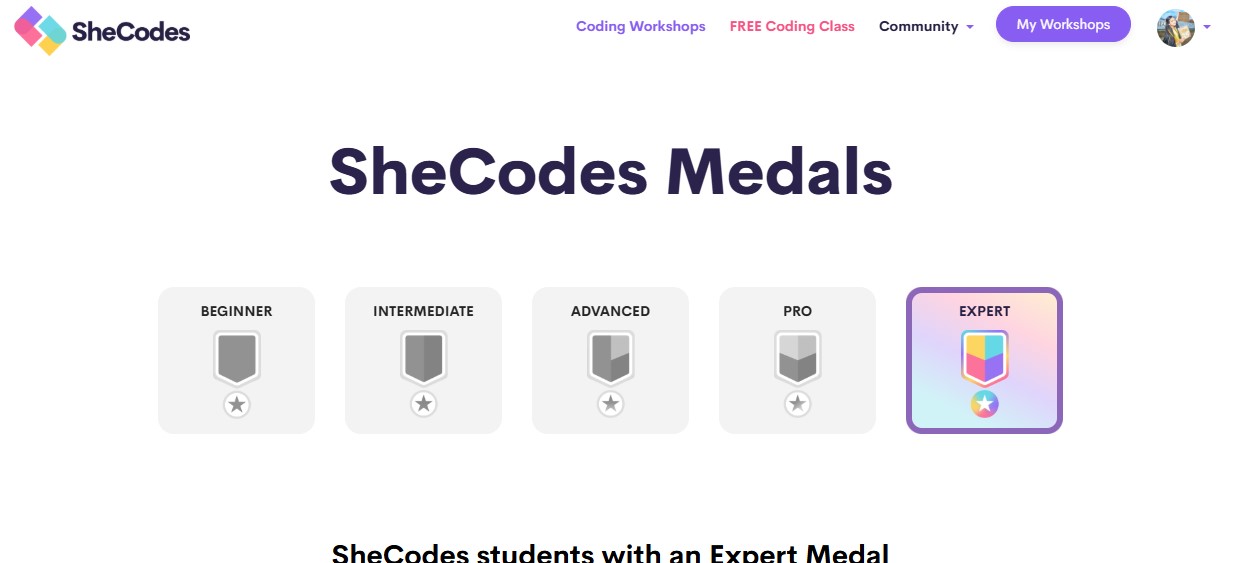Screen dimensions: 1243x563
Task: Expand the Community dropdown arrow
Action: coord(969,27)
